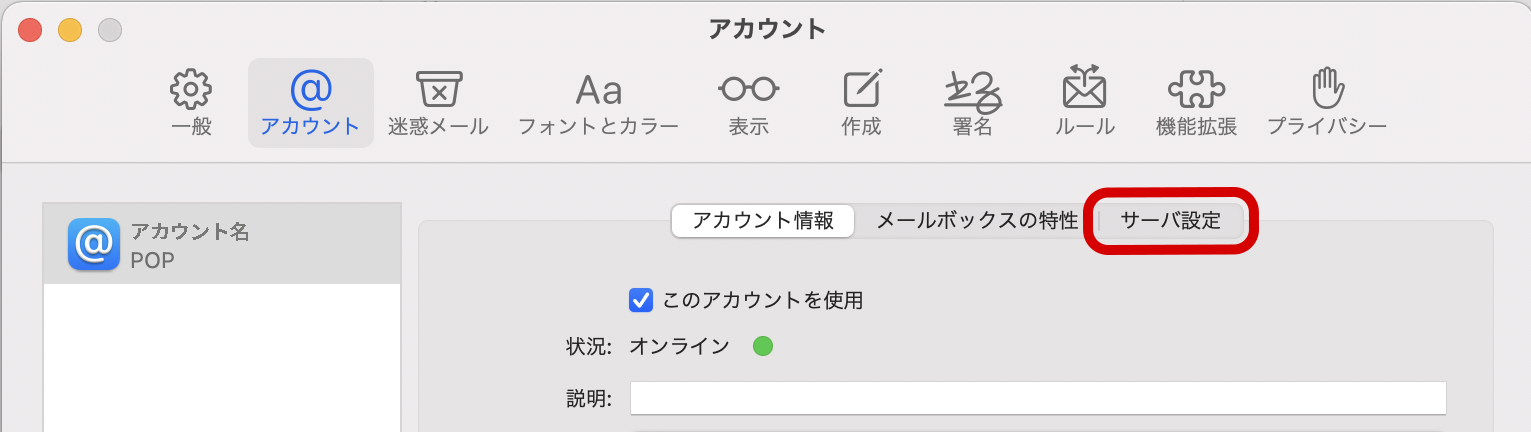Click the green online status indicator

coord(763,347)
